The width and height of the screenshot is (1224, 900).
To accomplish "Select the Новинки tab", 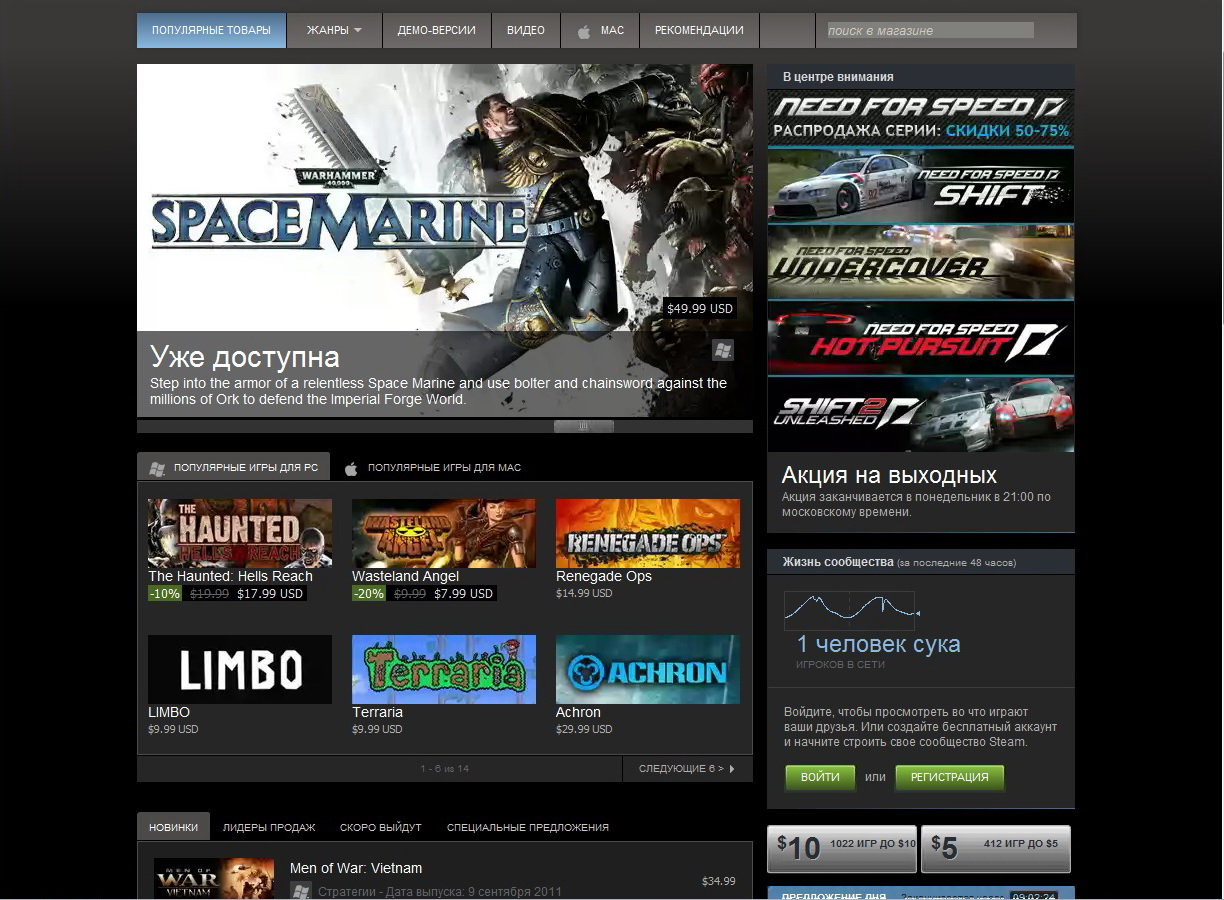I will 173,827.
